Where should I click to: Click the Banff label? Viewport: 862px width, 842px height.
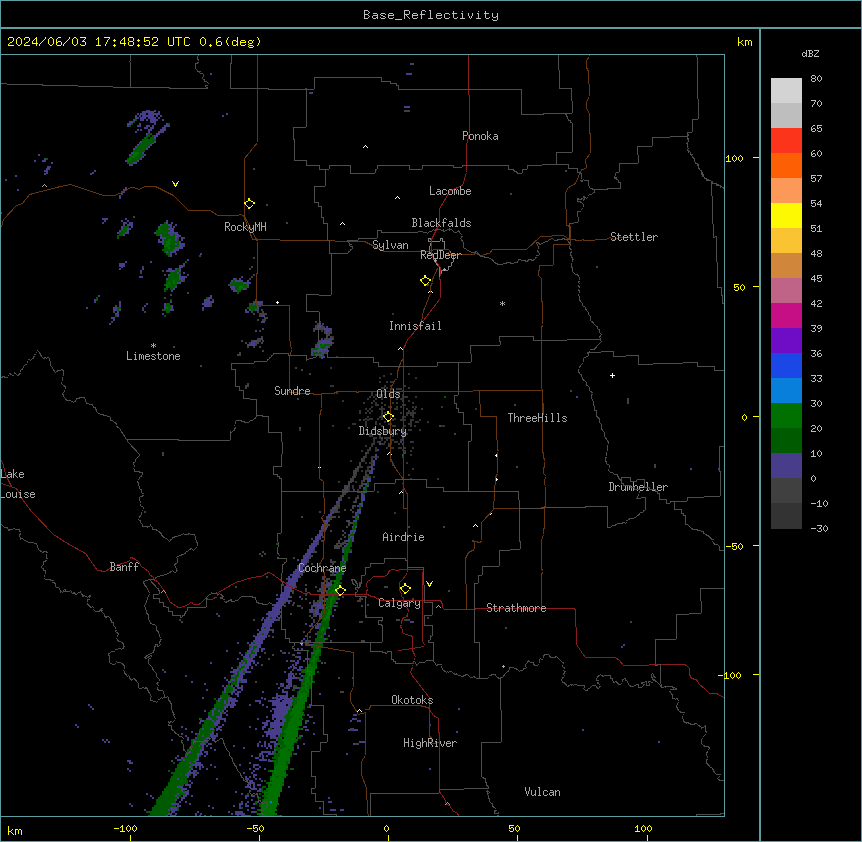pos(124,567)
